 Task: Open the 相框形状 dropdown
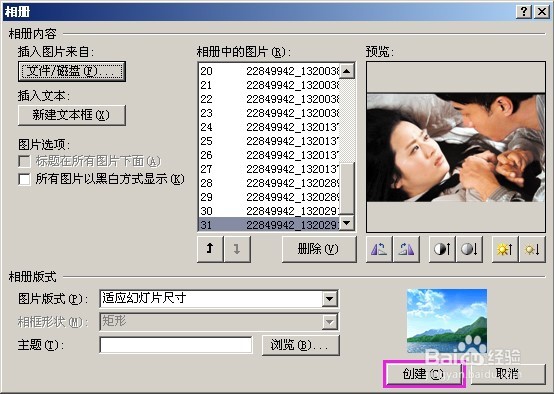(x=329, y=322)
